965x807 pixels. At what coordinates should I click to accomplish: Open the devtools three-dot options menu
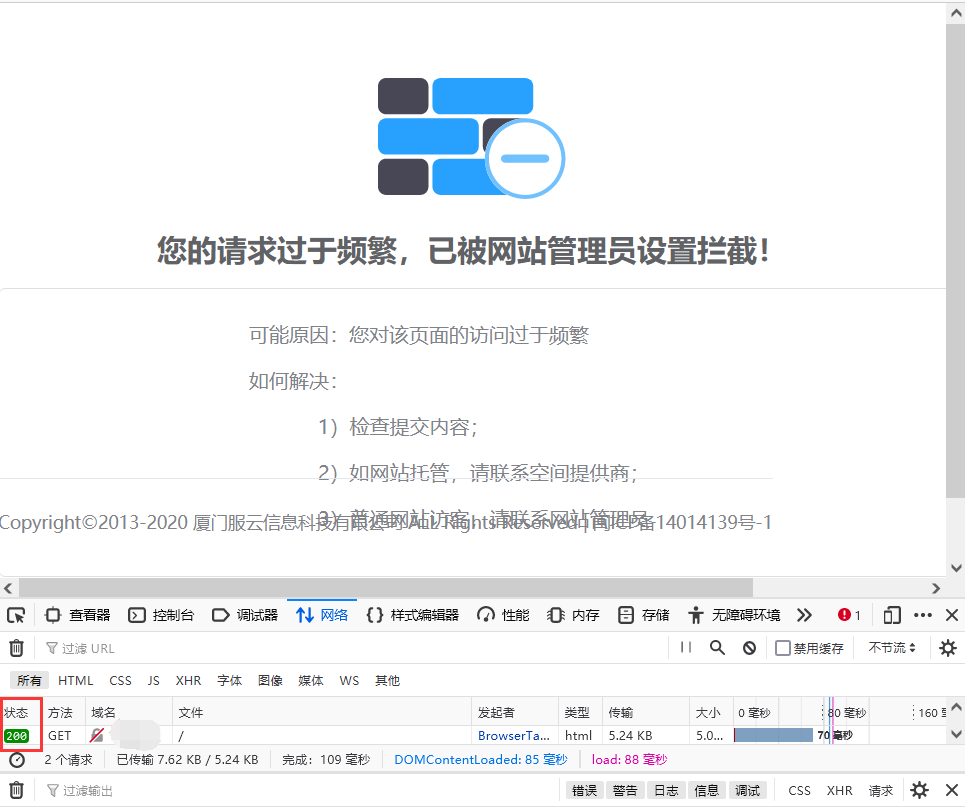923,615
